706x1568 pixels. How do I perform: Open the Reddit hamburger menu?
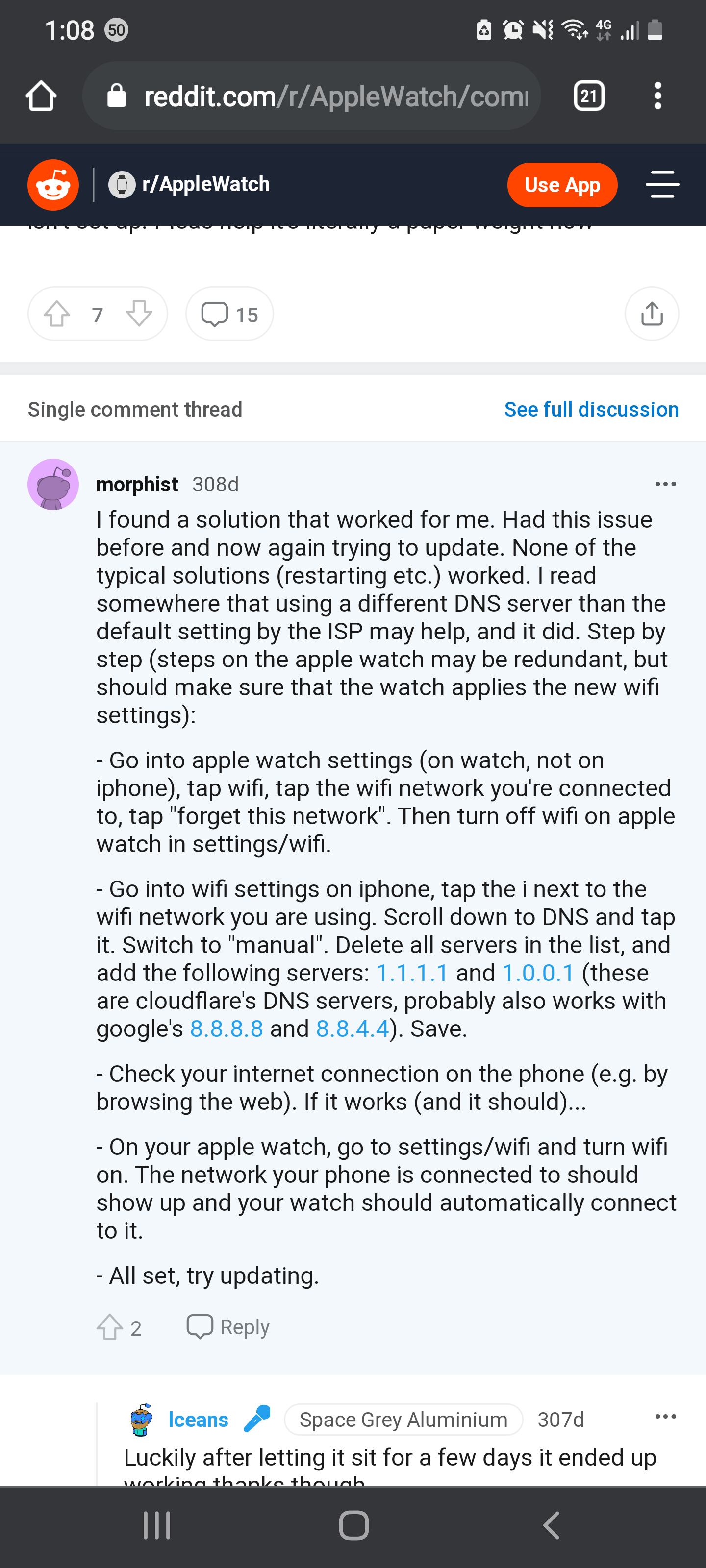(662, 184)
